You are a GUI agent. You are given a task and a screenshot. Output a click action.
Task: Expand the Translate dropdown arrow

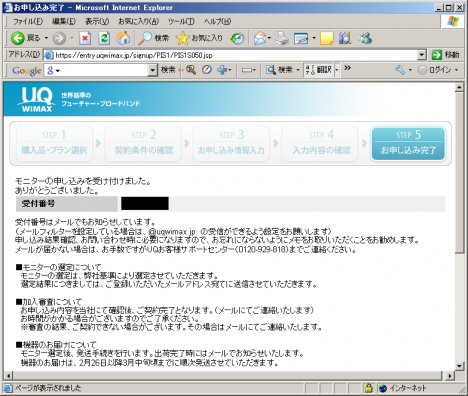coord(337,70)
